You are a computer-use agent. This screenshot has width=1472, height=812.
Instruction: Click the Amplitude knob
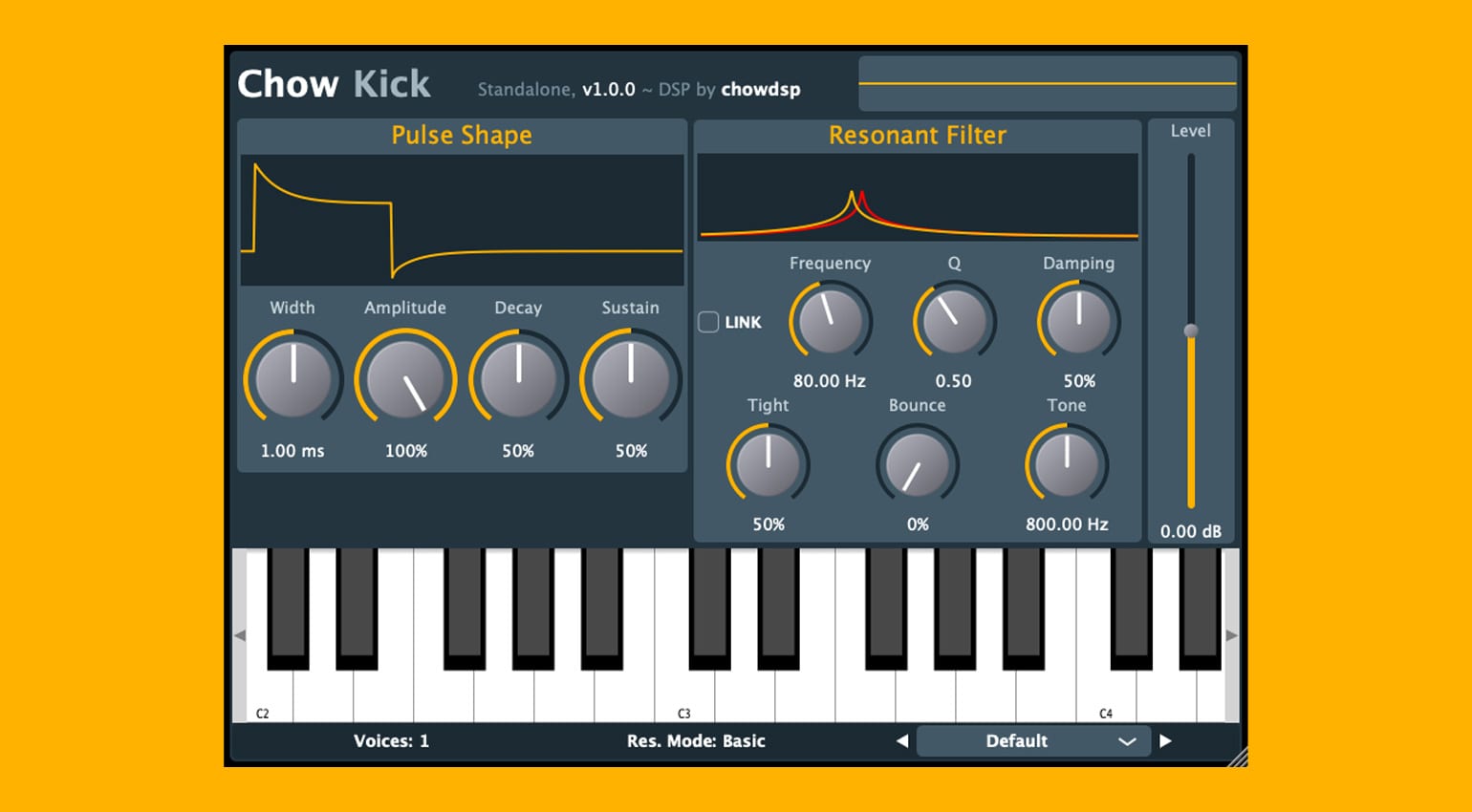click(x=405, y=378)
